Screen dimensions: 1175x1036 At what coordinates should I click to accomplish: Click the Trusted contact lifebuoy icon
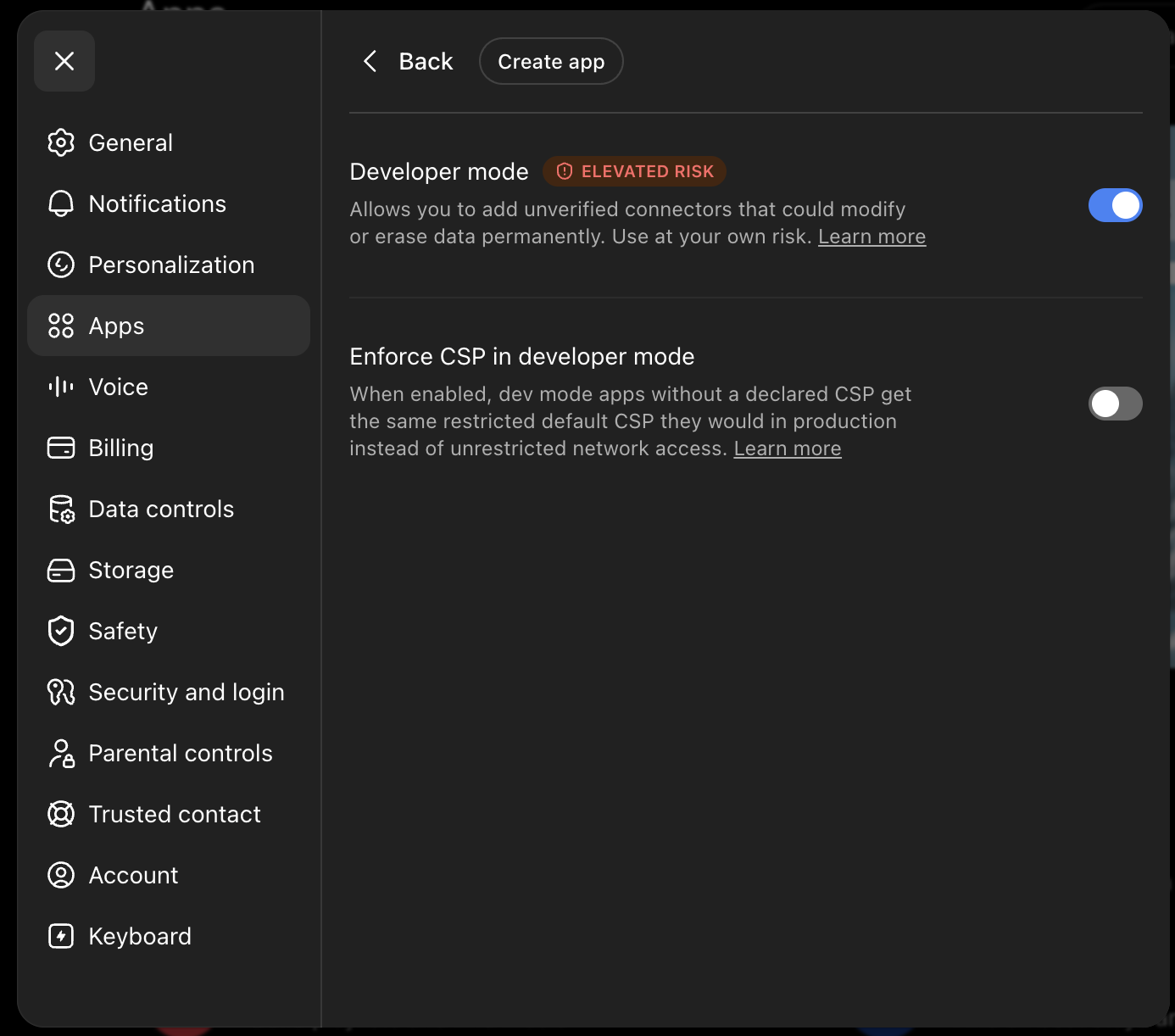[x=61, y=814]
